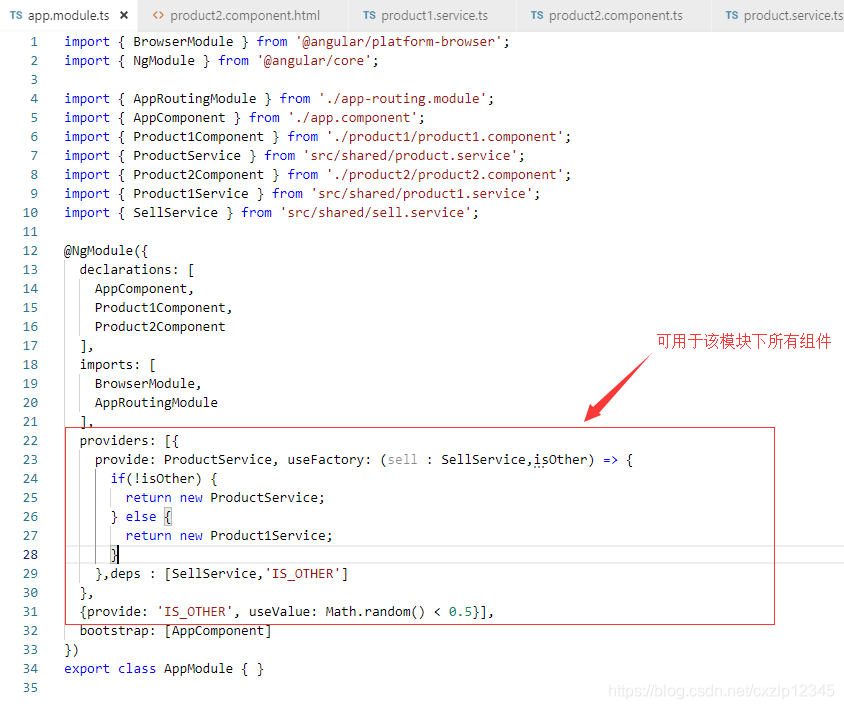Image resolution: width=844 pixels, height=709 pixels.
Task: Click 'Product1Component' in the line 6 import
Action: coord(199,137)
